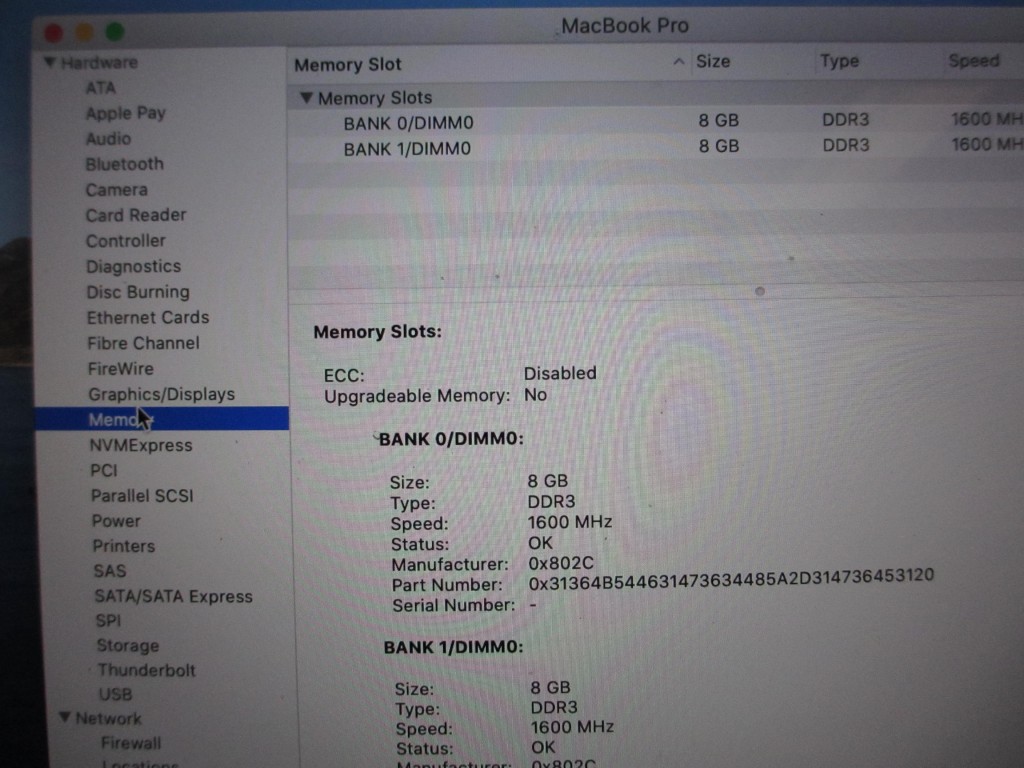This screenshot has width=1024, height=768.
Task: Select the BANK 1/DIMM0 table row
Action: [x=656, y=148]
